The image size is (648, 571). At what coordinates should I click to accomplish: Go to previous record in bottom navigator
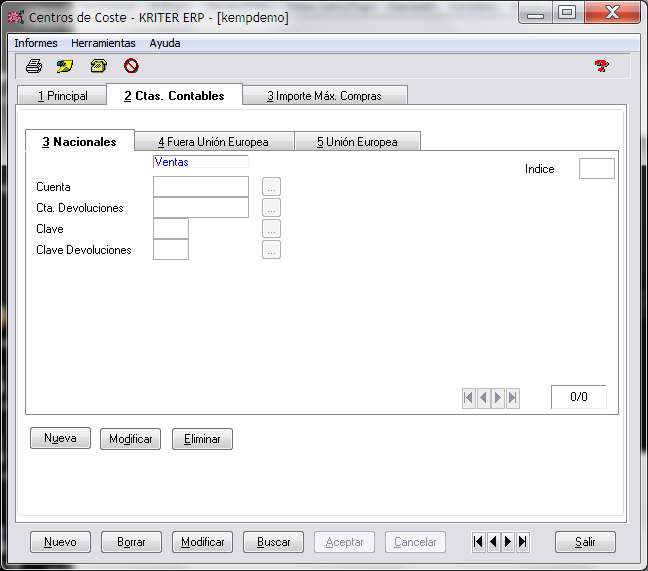(x=493, y=542)
